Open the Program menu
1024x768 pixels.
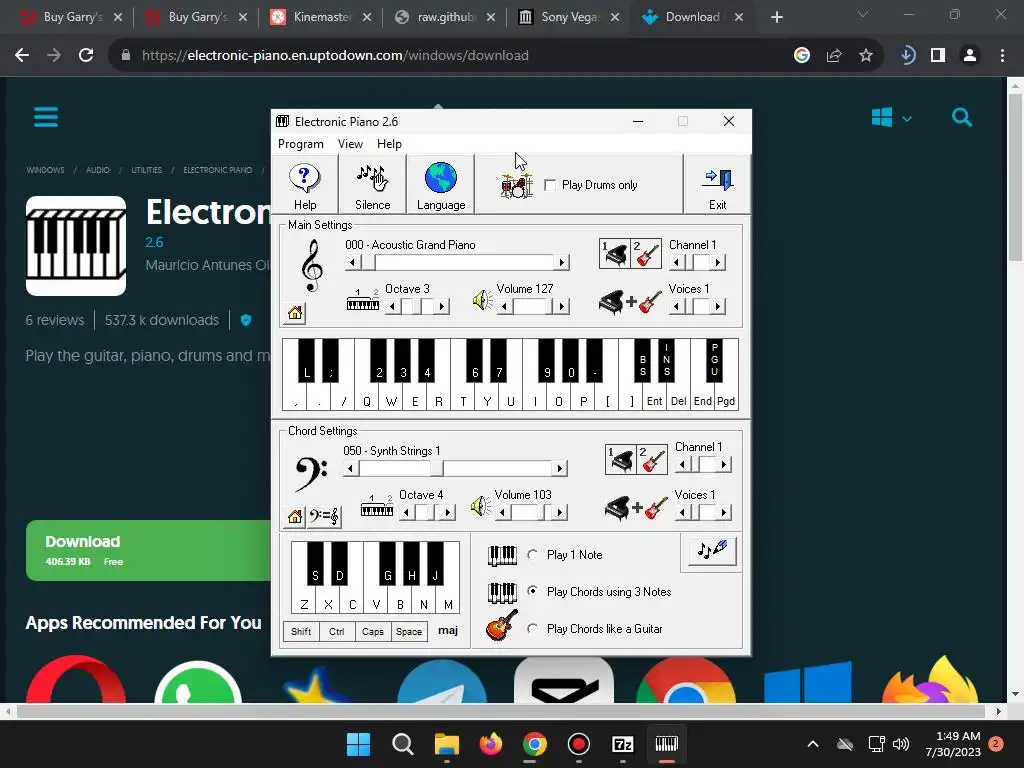tap(300, 144)
